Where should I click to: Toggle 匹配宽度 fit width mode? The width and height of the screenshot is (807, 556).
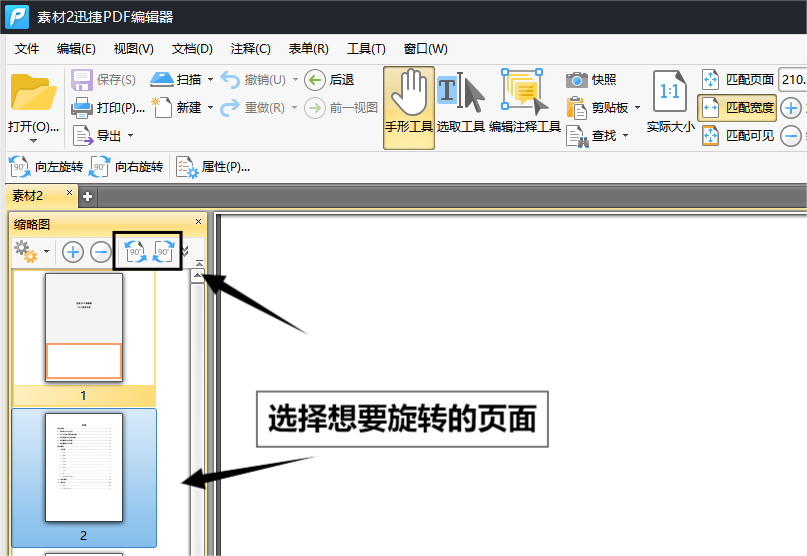click(x=738, y=108)
